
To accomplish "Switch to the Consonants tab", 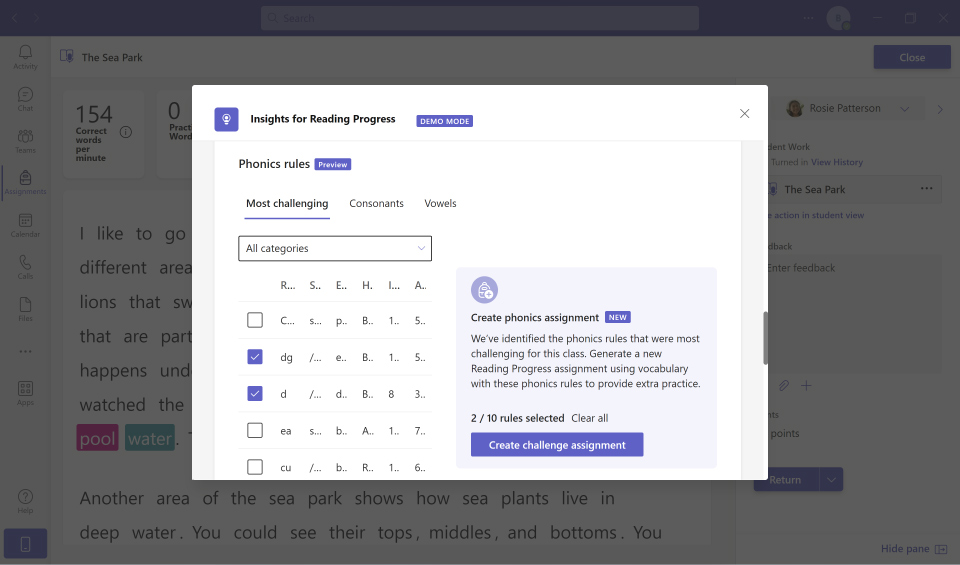I will 376,203.
